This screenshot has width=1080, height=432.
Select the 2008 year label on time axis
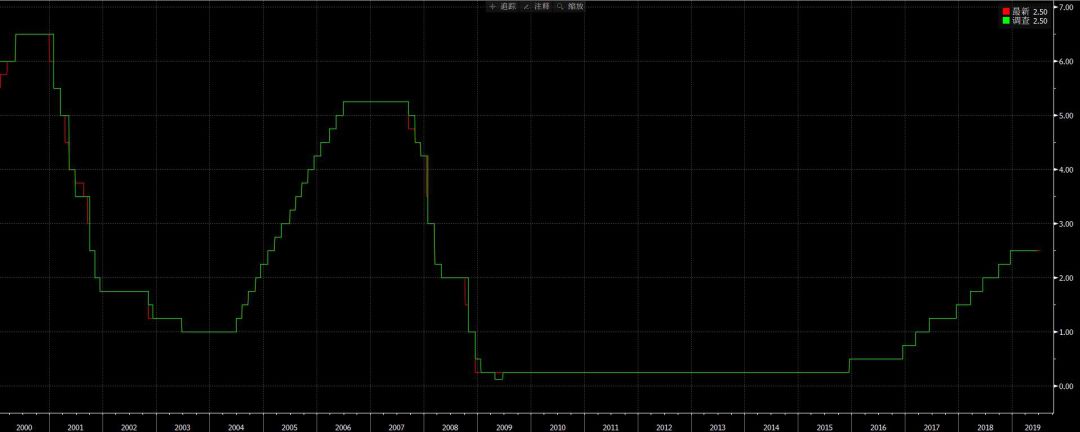point(450,427)
